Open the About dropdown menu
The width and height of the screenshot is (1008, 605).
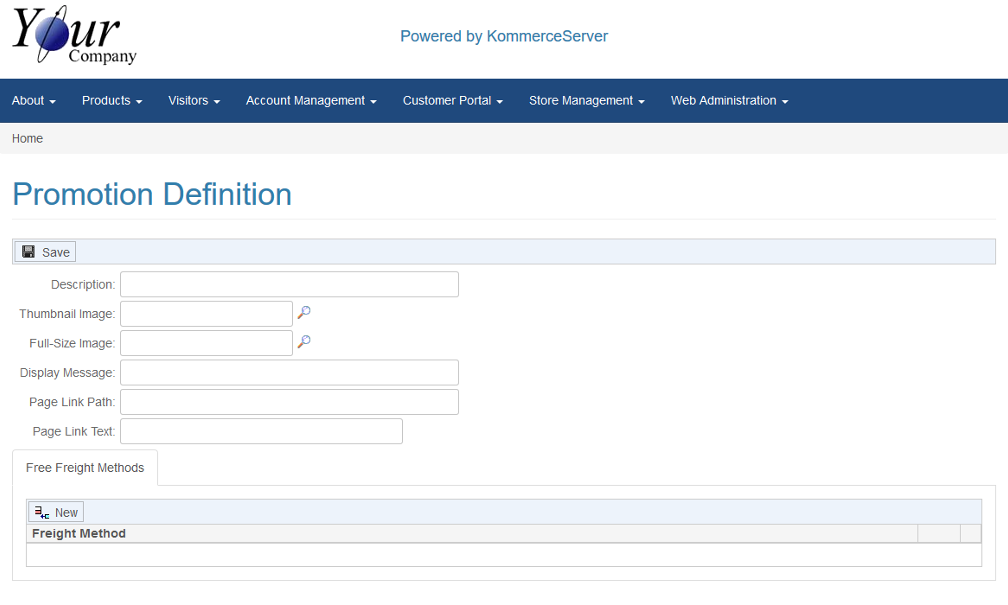pyautogui.click(x=33, y=101)
